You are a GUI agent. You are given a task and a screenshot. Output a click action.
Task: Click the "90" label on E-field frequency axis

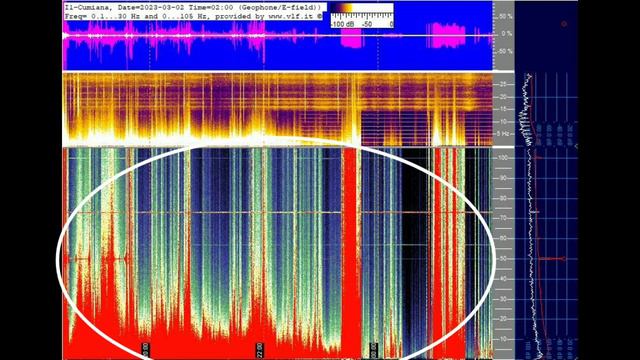click(504, 178)
